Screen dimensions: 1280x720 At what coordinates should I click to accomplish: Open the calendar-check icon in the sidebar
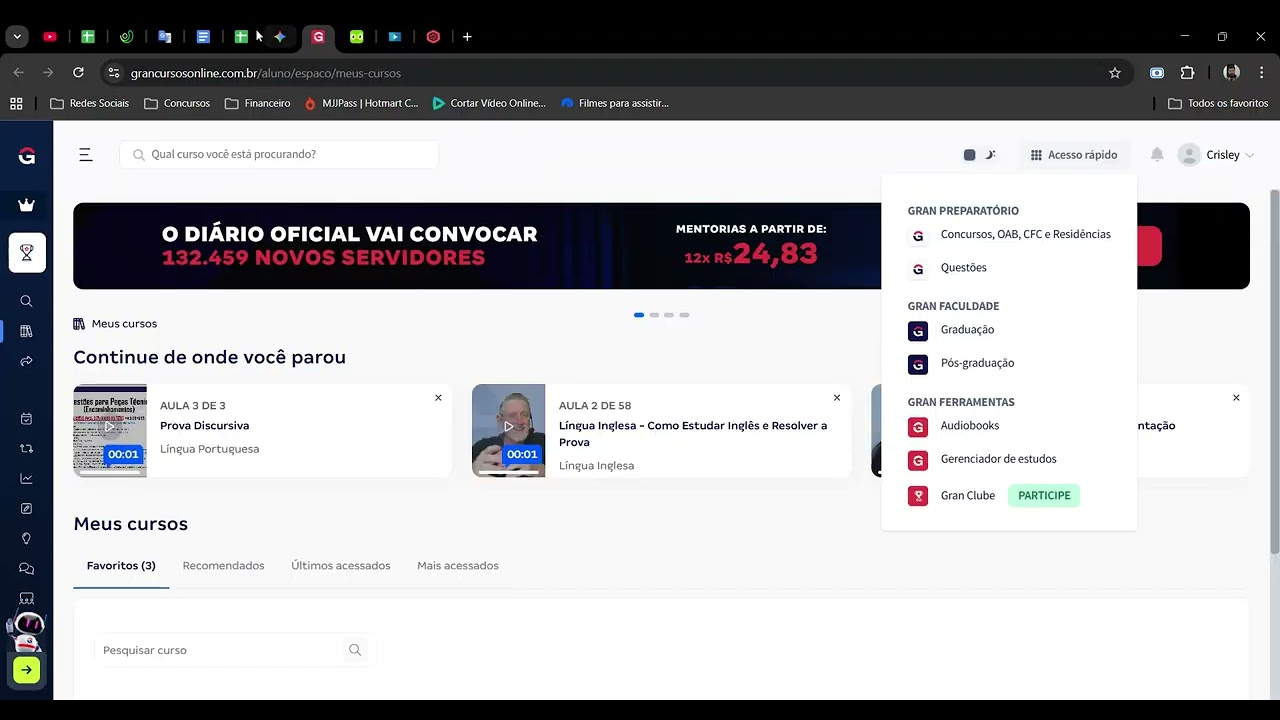click(x=27, y=419)
